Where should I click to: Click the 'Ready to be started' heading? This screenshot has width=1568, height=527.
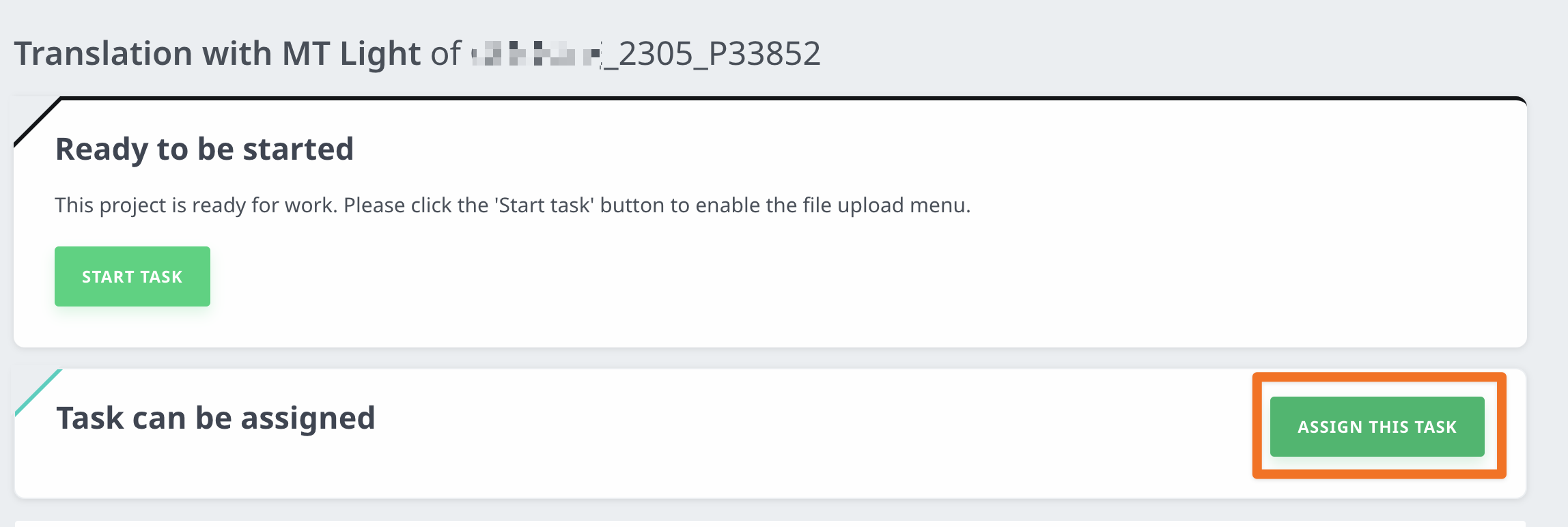click(x=204, y=149)
